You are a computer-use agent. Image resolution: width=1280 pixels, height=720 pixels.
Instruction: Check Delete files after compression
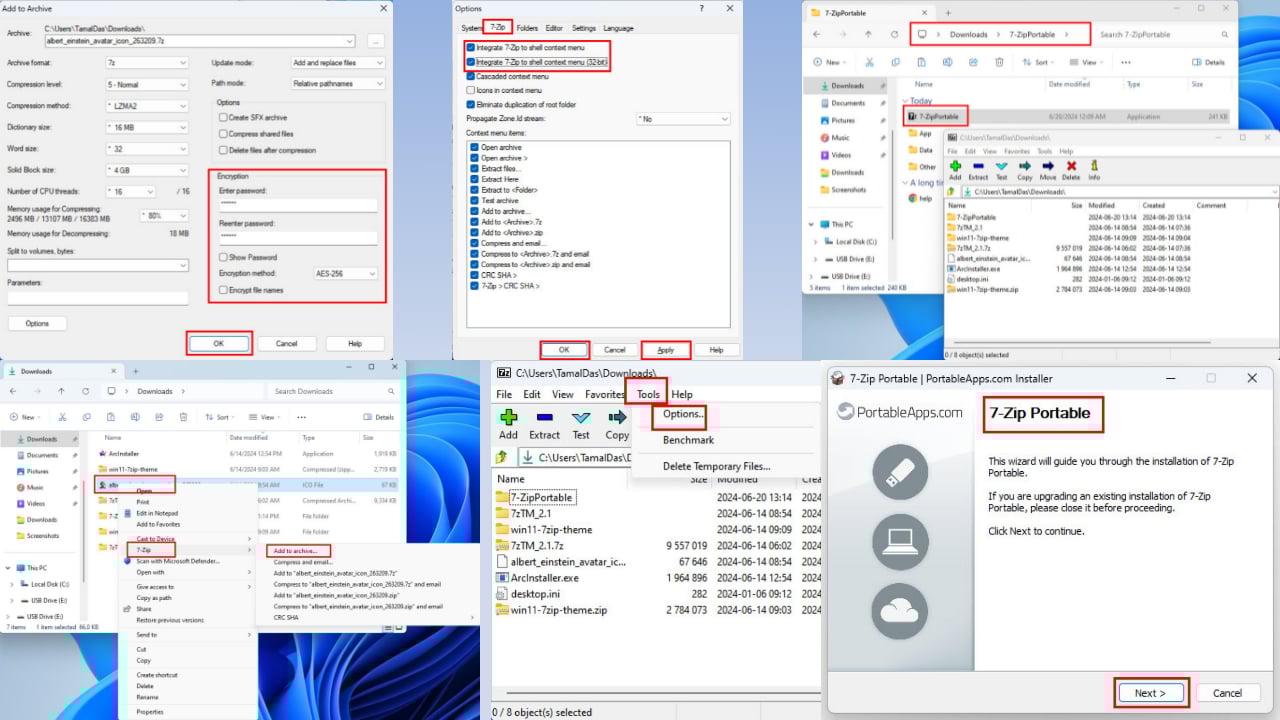(x=223, y=150)
